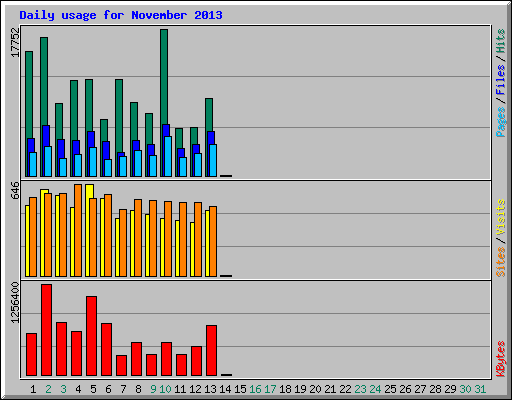
Task: Click day 22 on the x-axis
Action: point(345,389)
